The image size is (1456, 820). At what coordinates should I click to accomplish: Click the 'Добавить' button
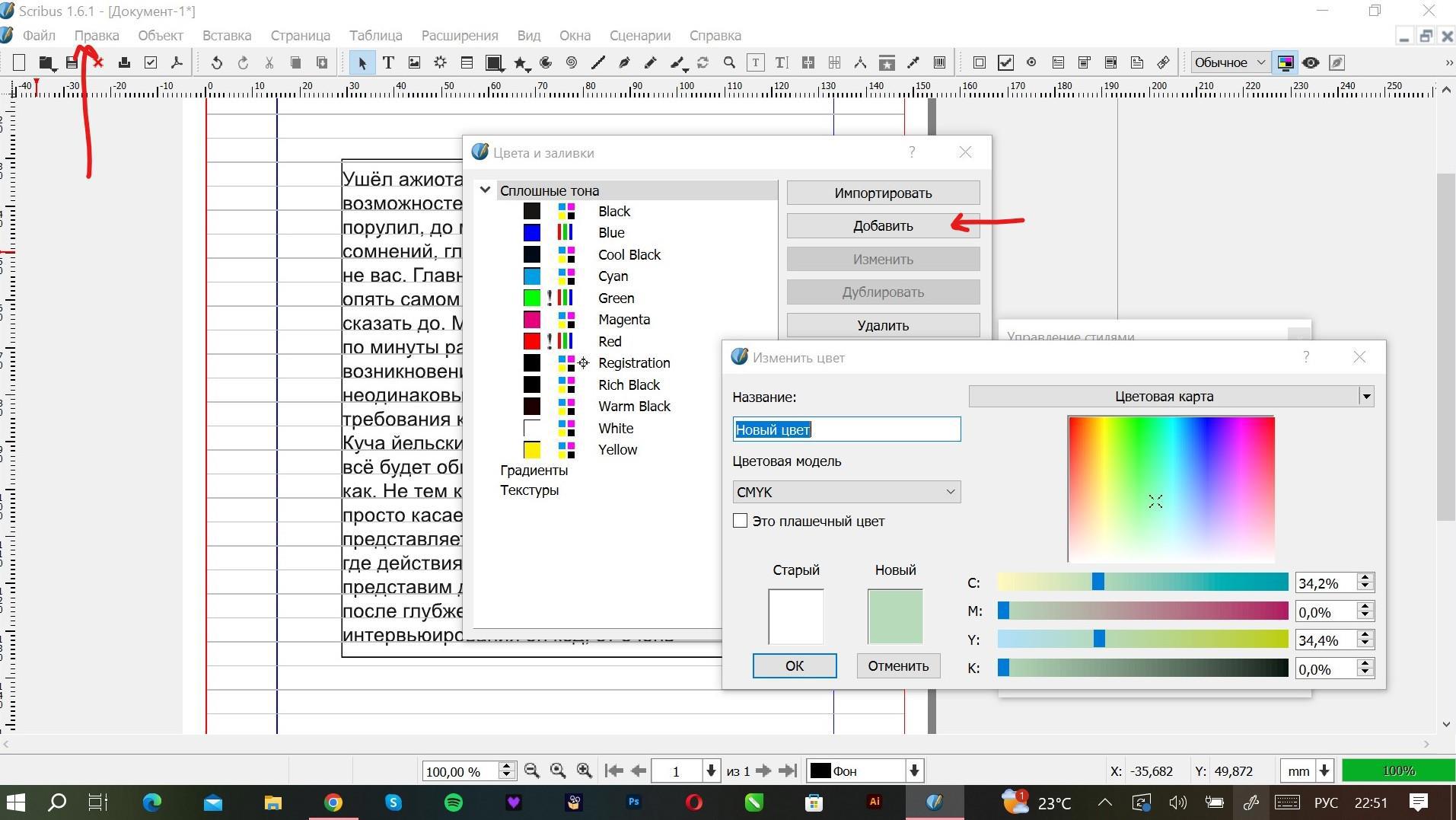coord(882,226)
